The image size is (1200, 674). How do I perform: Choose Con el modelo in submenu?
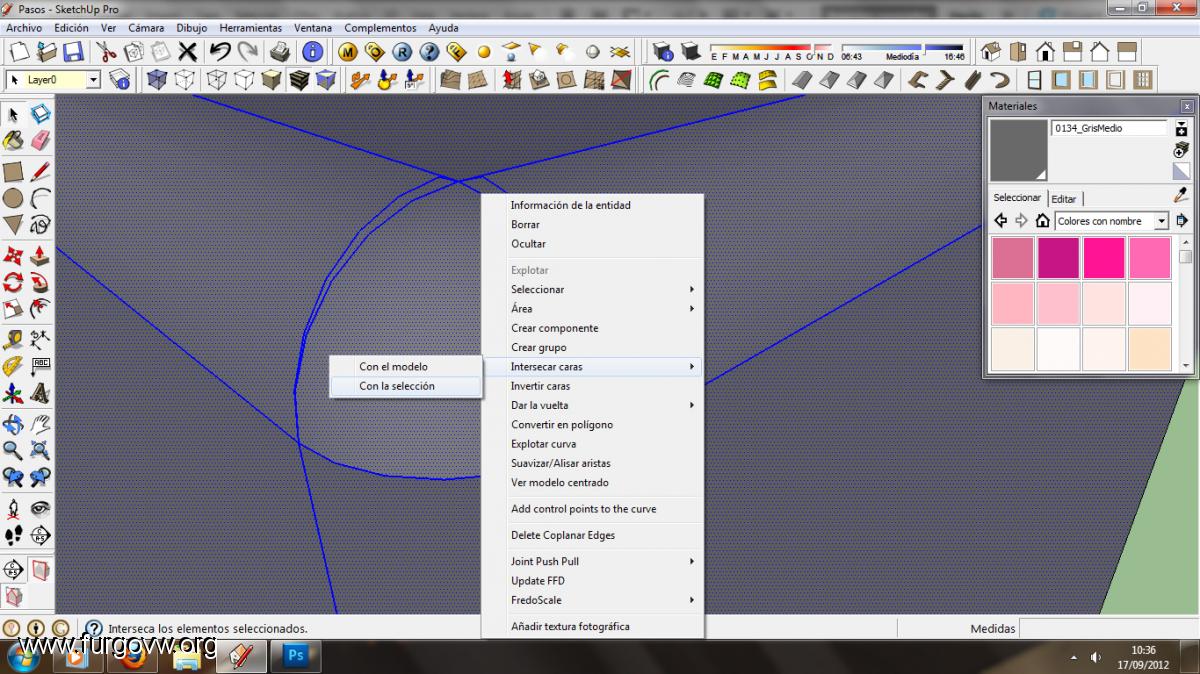[406, 367]
